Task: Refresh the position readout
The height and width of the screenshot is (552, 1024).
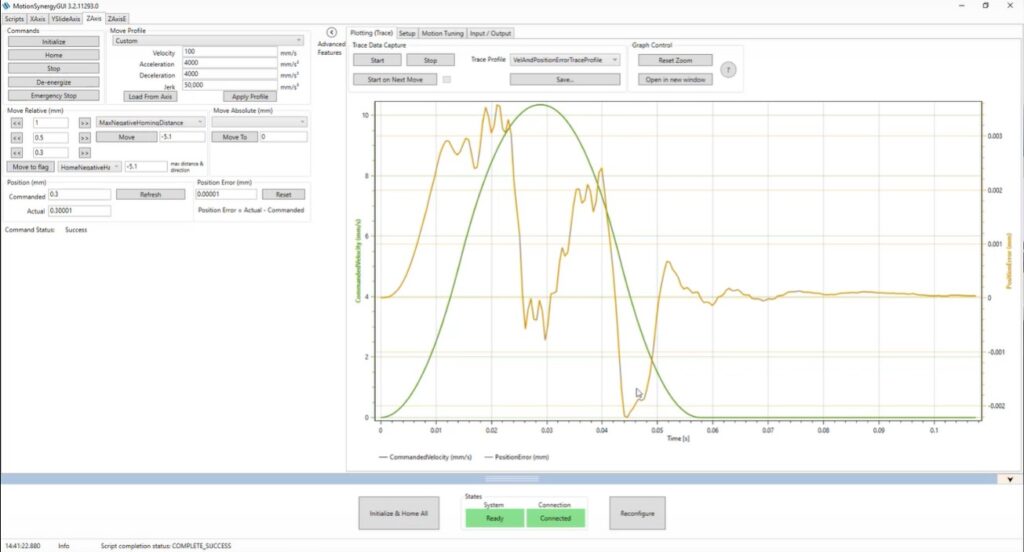Action: pyautogui.click(x=150, y=195)
